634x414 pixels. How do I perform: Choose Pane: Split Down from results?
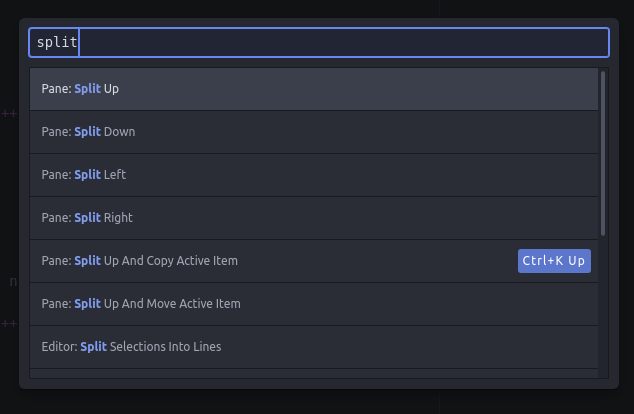point(88,132)
